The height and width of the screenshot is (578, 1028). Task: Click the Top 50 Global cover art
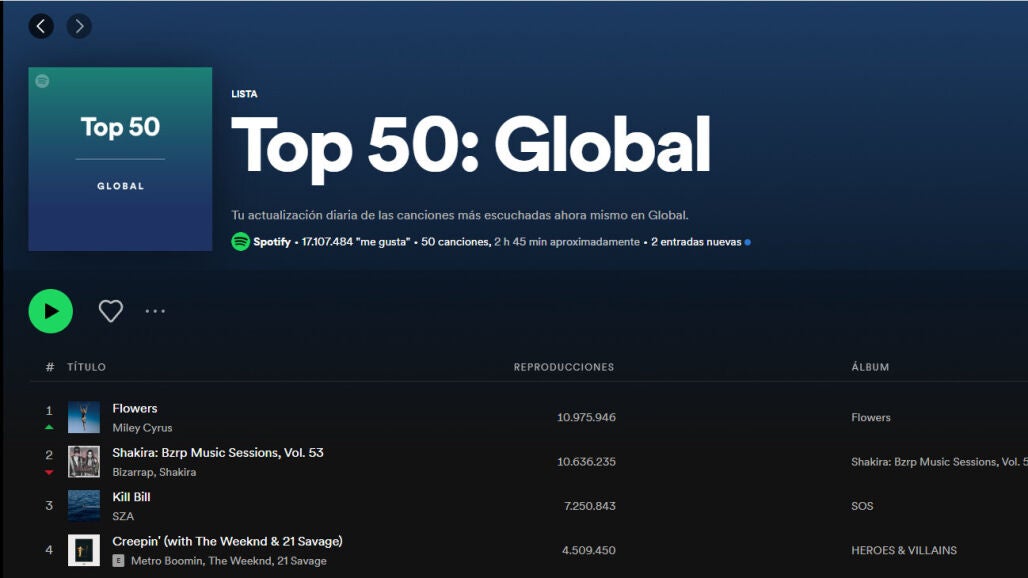tap(120, 159)
